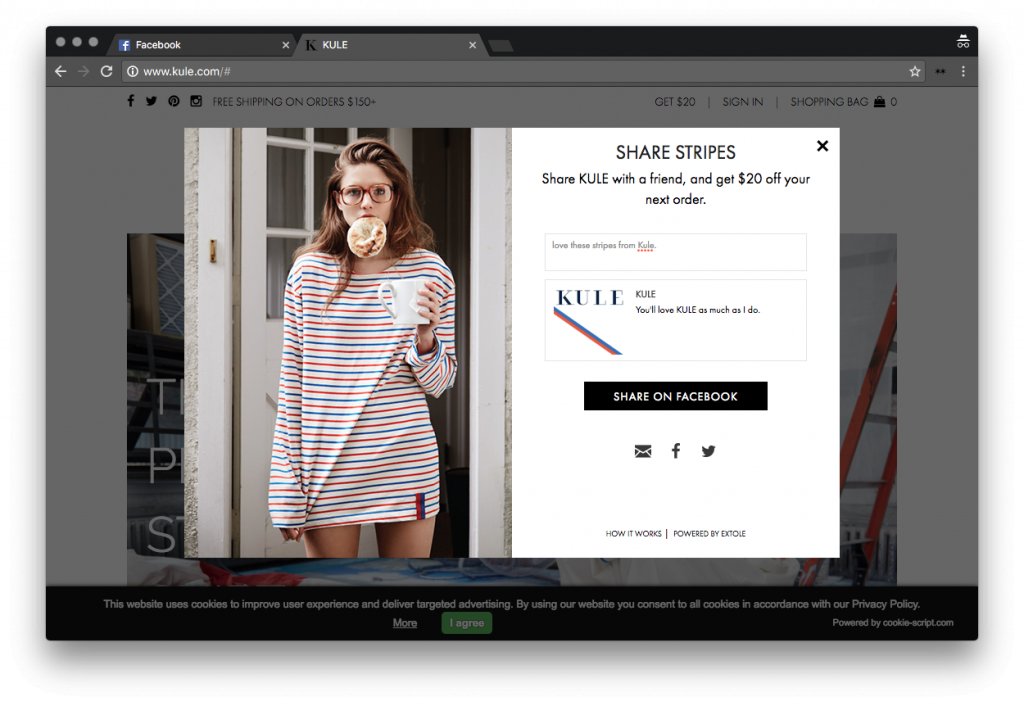Navigate back using the browser back arrow
Image resolution: width=1024 pixels, height=706 pixels.
[x=60, y=71]
